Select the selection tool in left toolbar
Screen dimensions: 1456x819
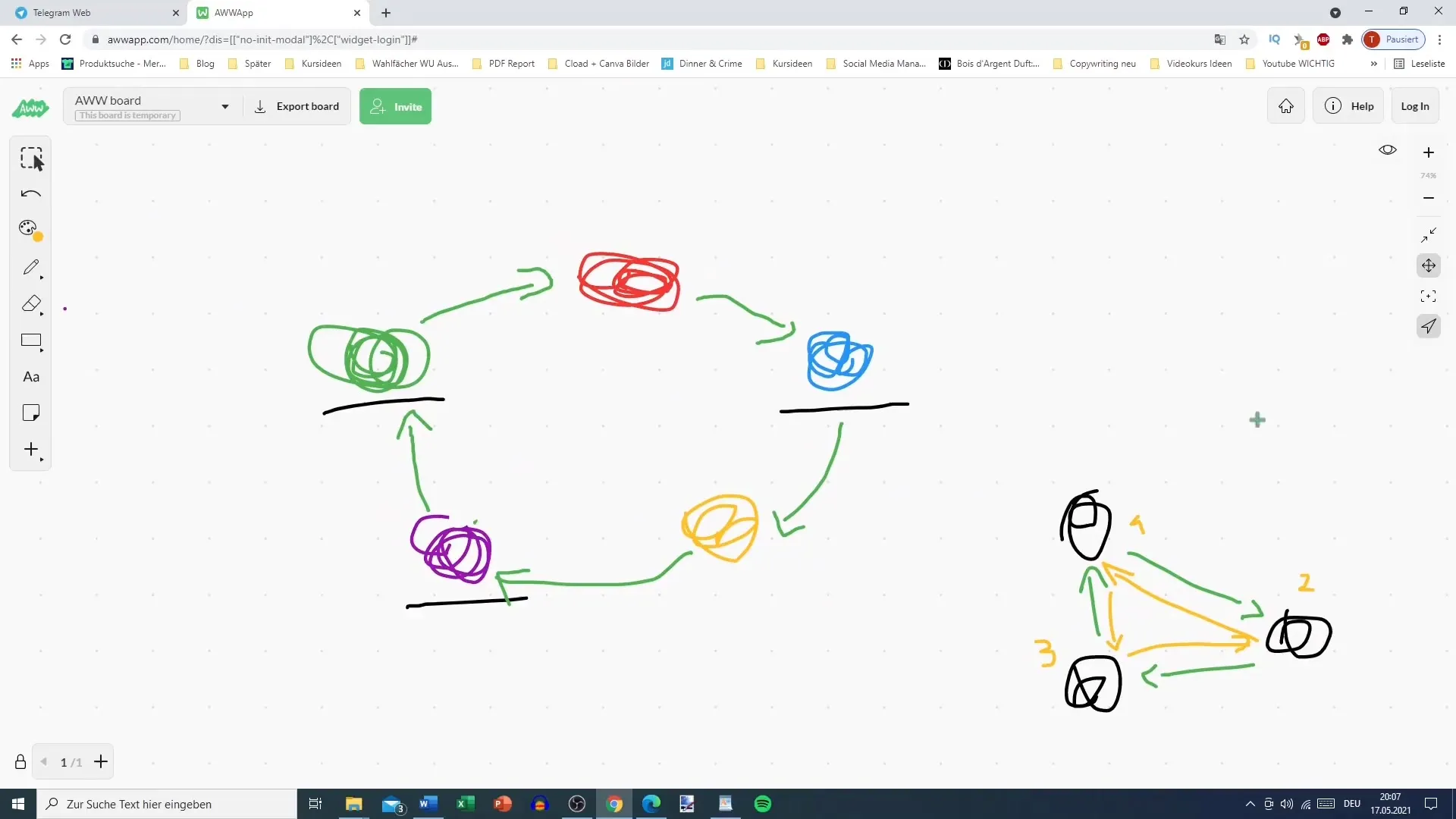click(31, 158)
